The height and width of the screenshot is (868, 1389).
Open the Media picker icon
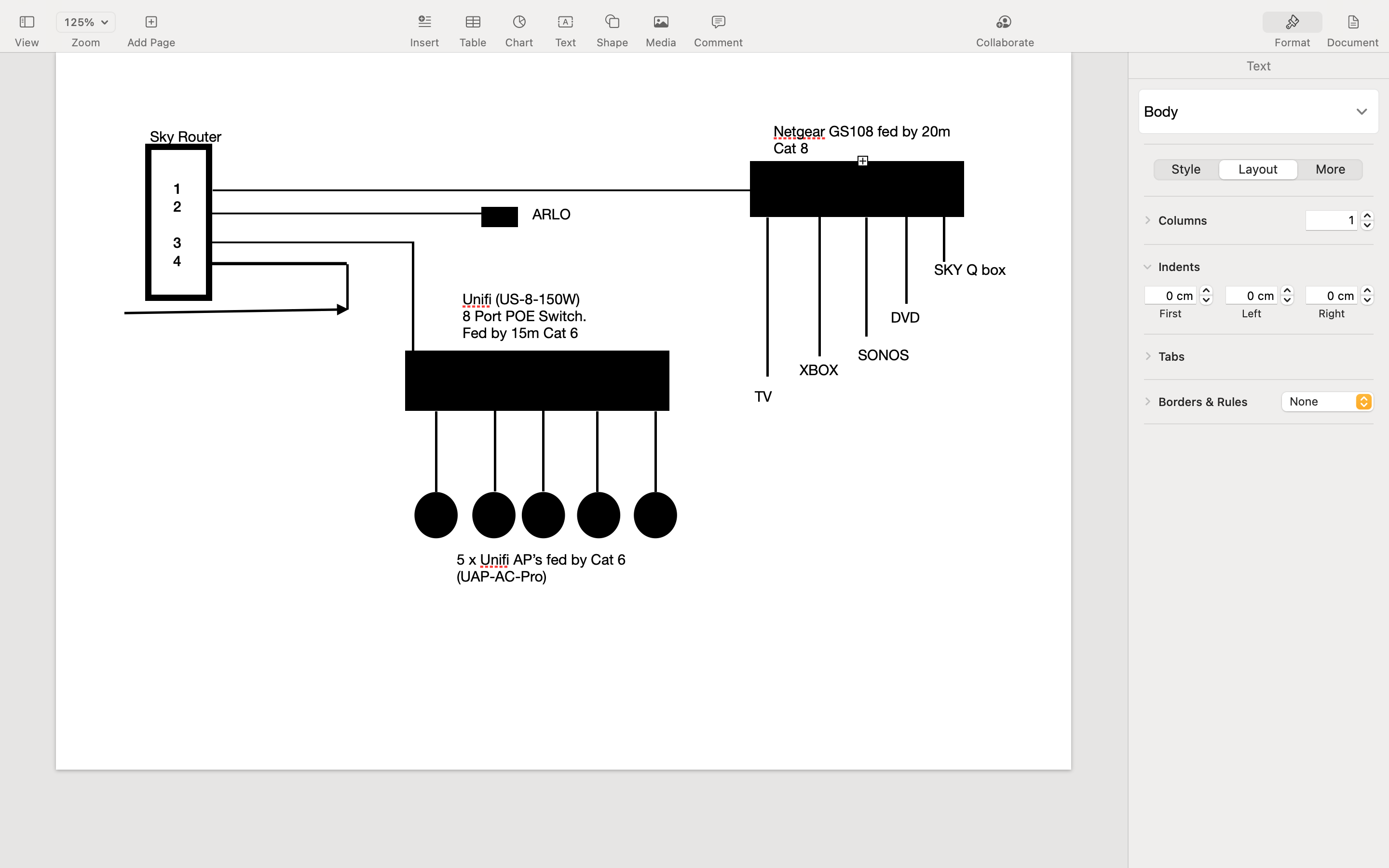(x=660, y=22)
